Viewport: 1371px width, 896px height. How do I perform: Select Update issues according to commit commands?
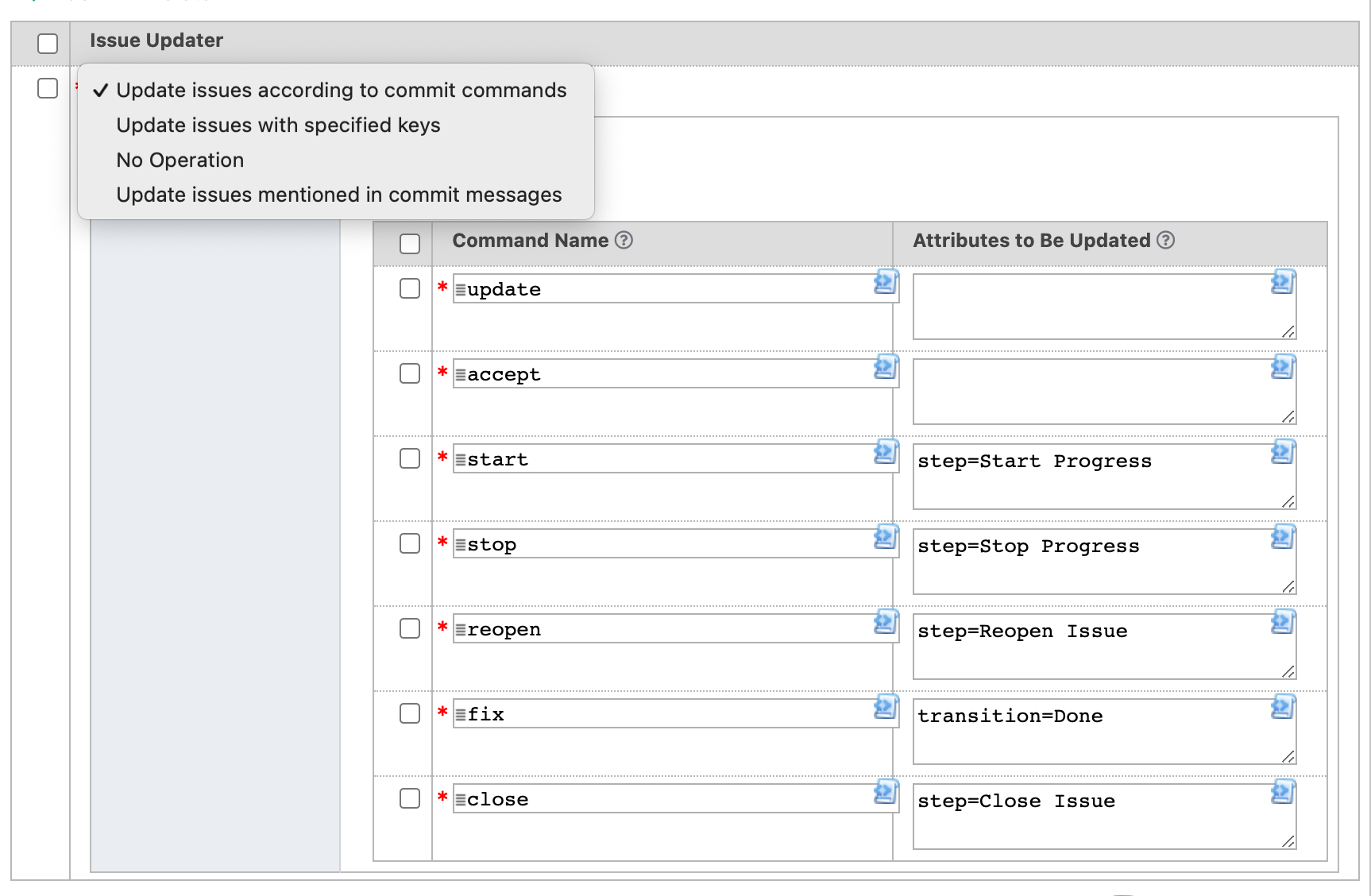pyautogui.click(x=336, y=90)
